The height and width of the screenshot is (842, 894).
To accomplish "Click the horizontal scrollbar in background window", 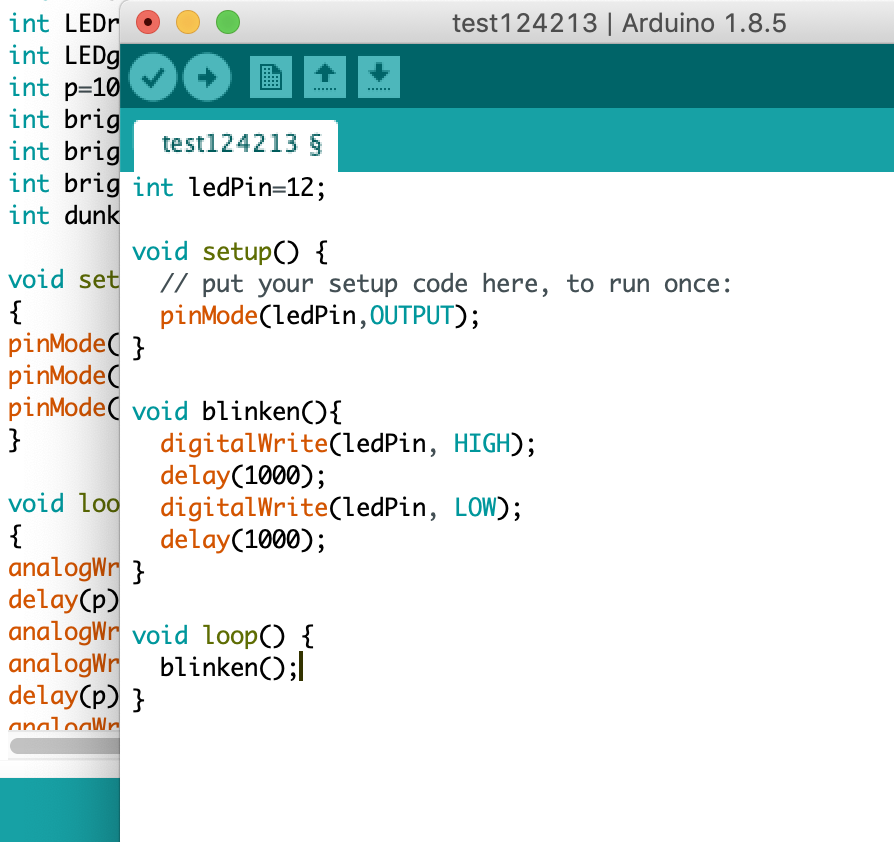I will coord(62,746).
